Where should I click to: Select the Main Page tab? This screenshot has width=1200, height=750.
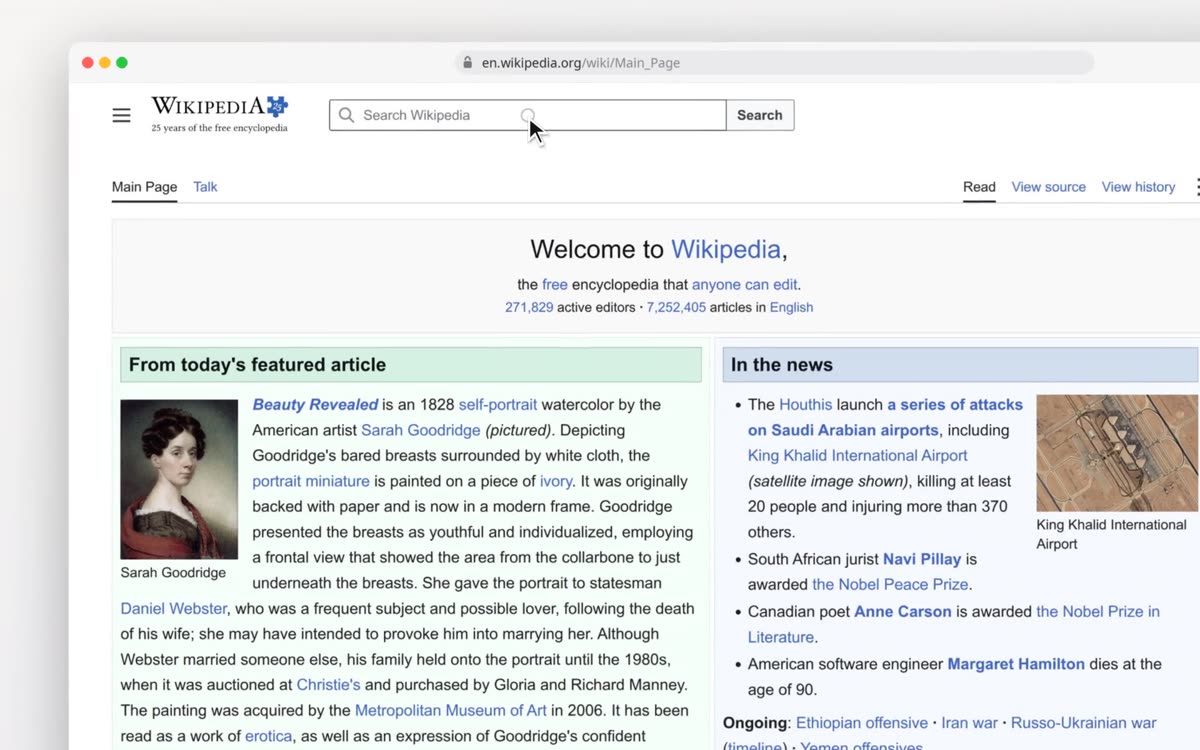pyautogui.click(x=144, y=187)
